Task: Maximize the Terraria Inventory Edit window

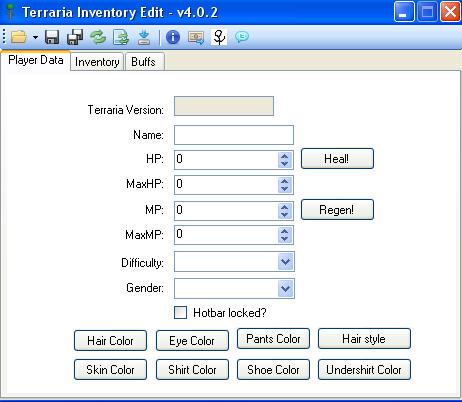Action: click(427, 12)
